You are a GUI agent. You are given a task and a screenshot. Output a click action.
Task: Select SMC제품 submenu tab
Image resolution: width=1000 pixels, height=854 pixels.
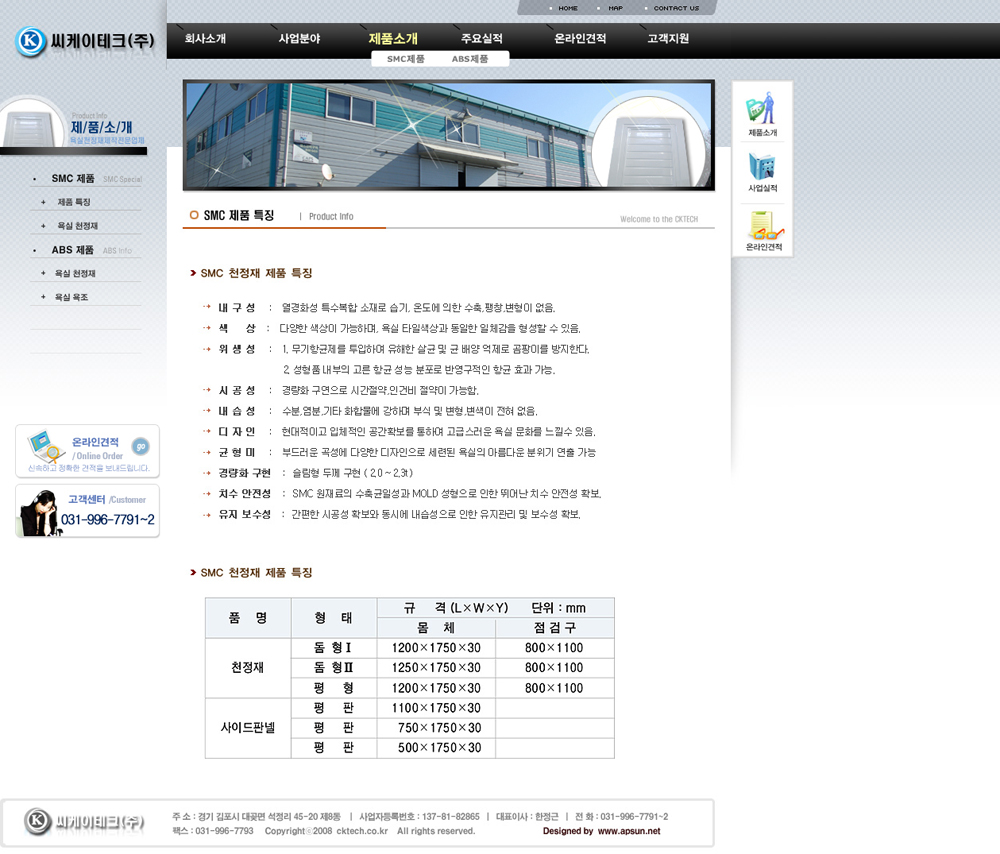tap(406, 59)
